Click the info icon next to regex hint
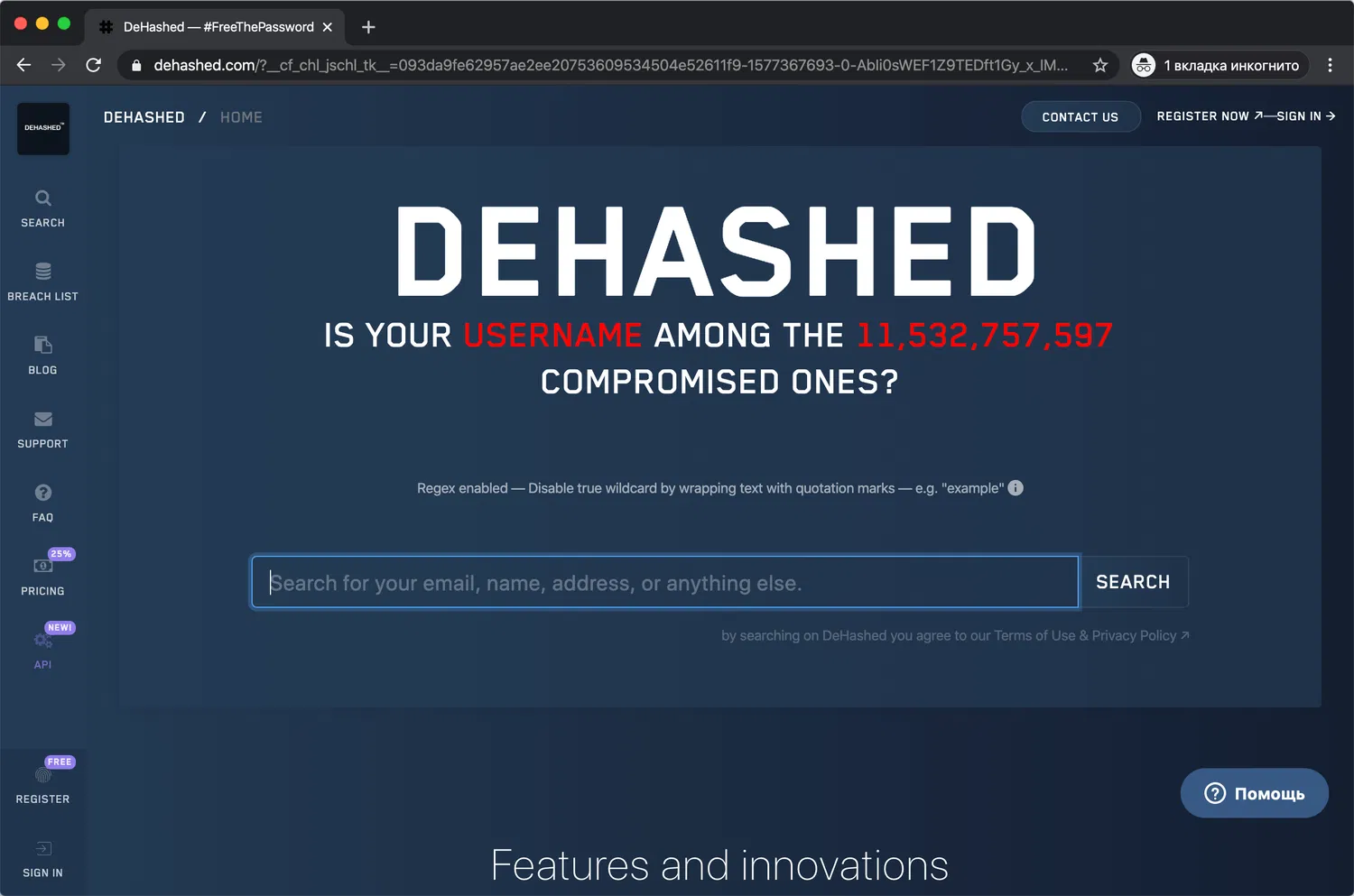The image size is (1354, 896). 1015,487
